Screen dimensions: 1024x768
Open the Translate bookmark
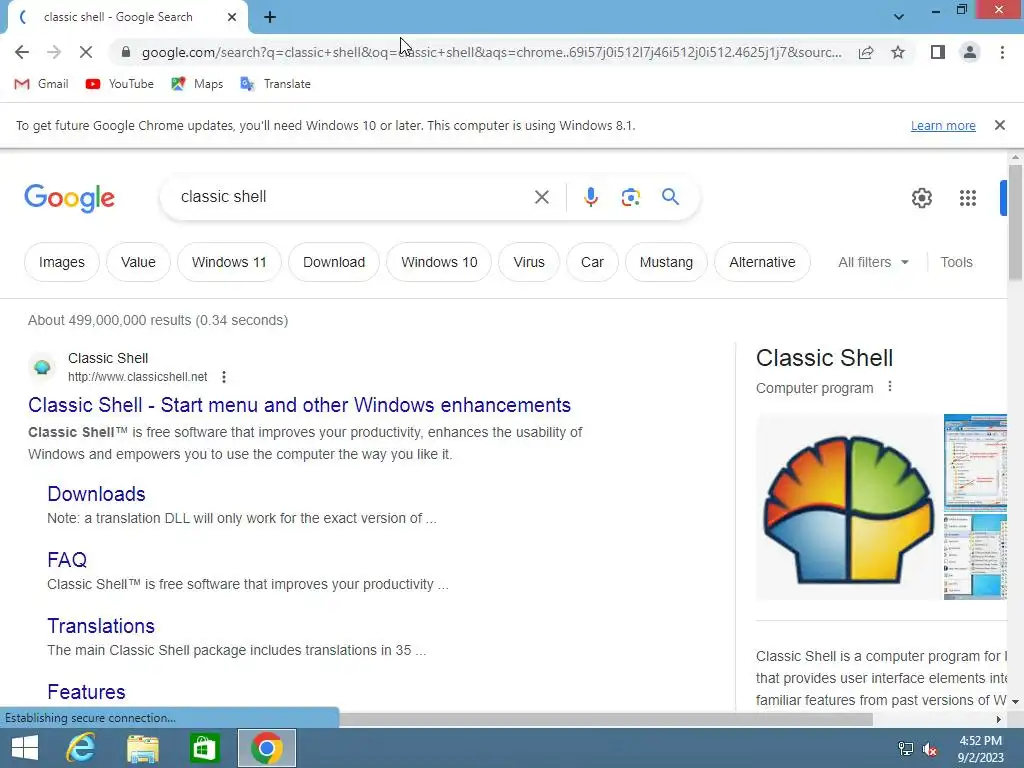coord(275,84)
